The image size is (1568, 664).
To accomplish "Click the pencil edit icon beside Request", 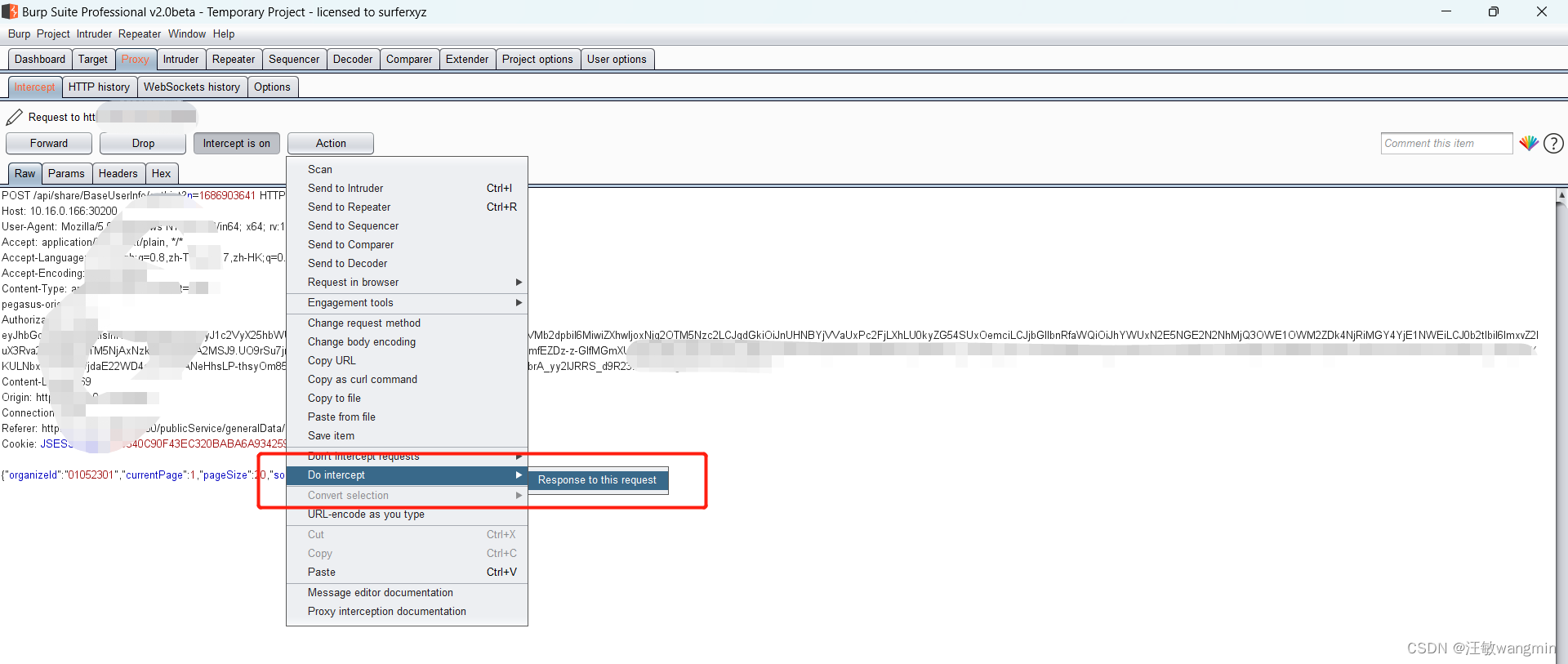I will pos(15,117).
